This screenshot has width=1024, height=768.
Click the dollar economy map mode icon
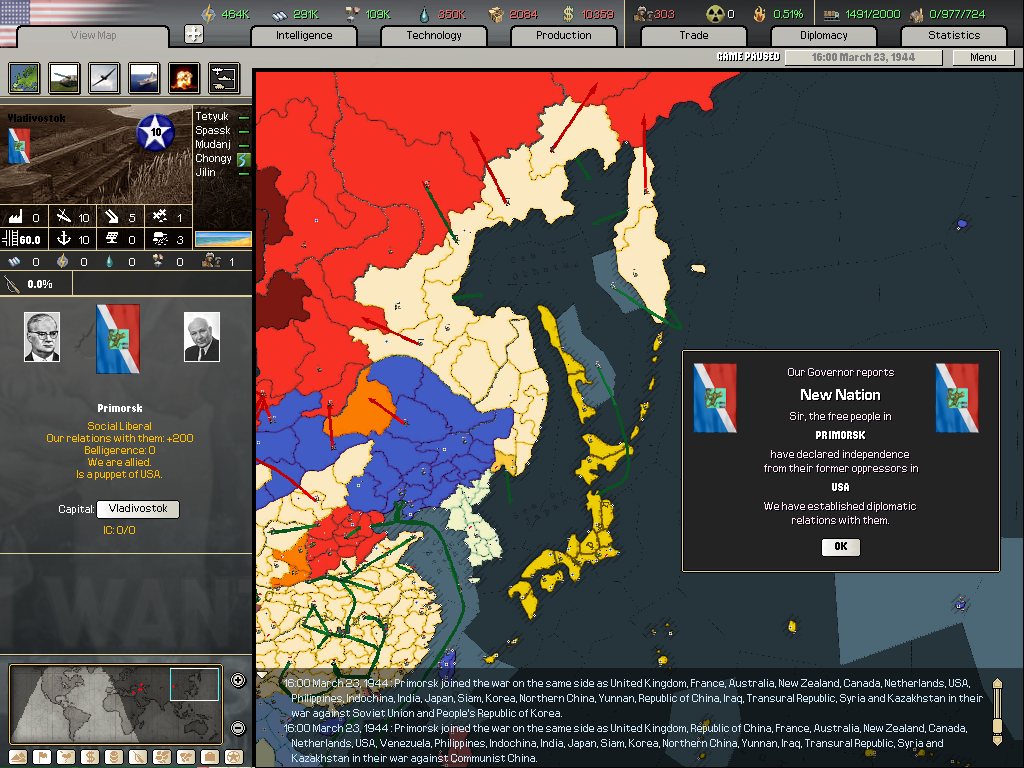(x=90, y=757)
